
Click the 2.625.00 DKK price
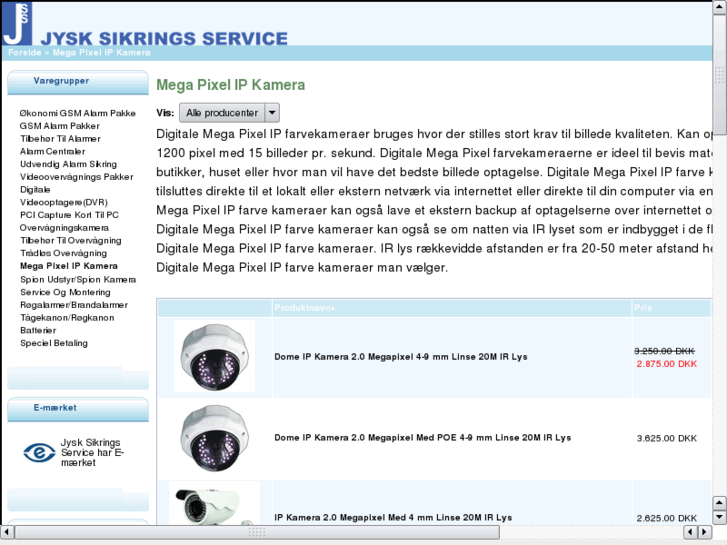(667, 518)
